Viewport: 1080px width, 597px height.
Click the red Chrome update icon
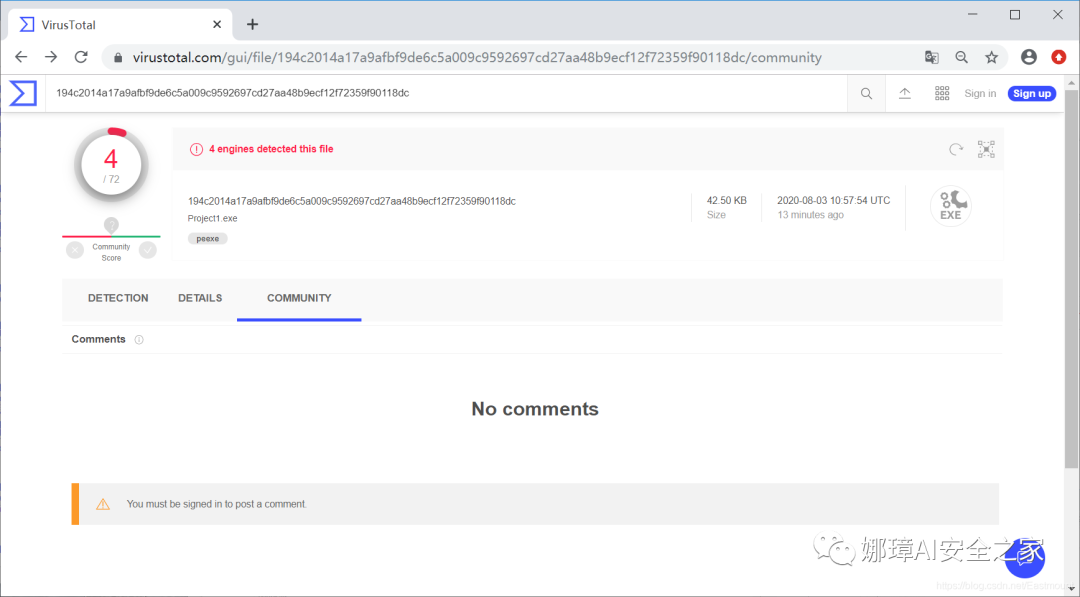1059,57
